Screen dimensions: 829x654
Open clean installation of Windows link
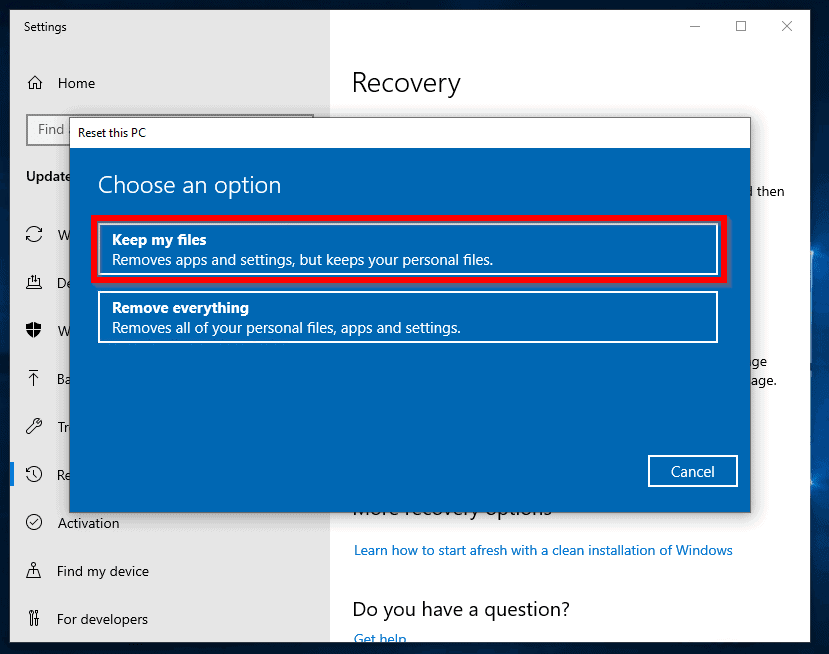coord(543,550)
